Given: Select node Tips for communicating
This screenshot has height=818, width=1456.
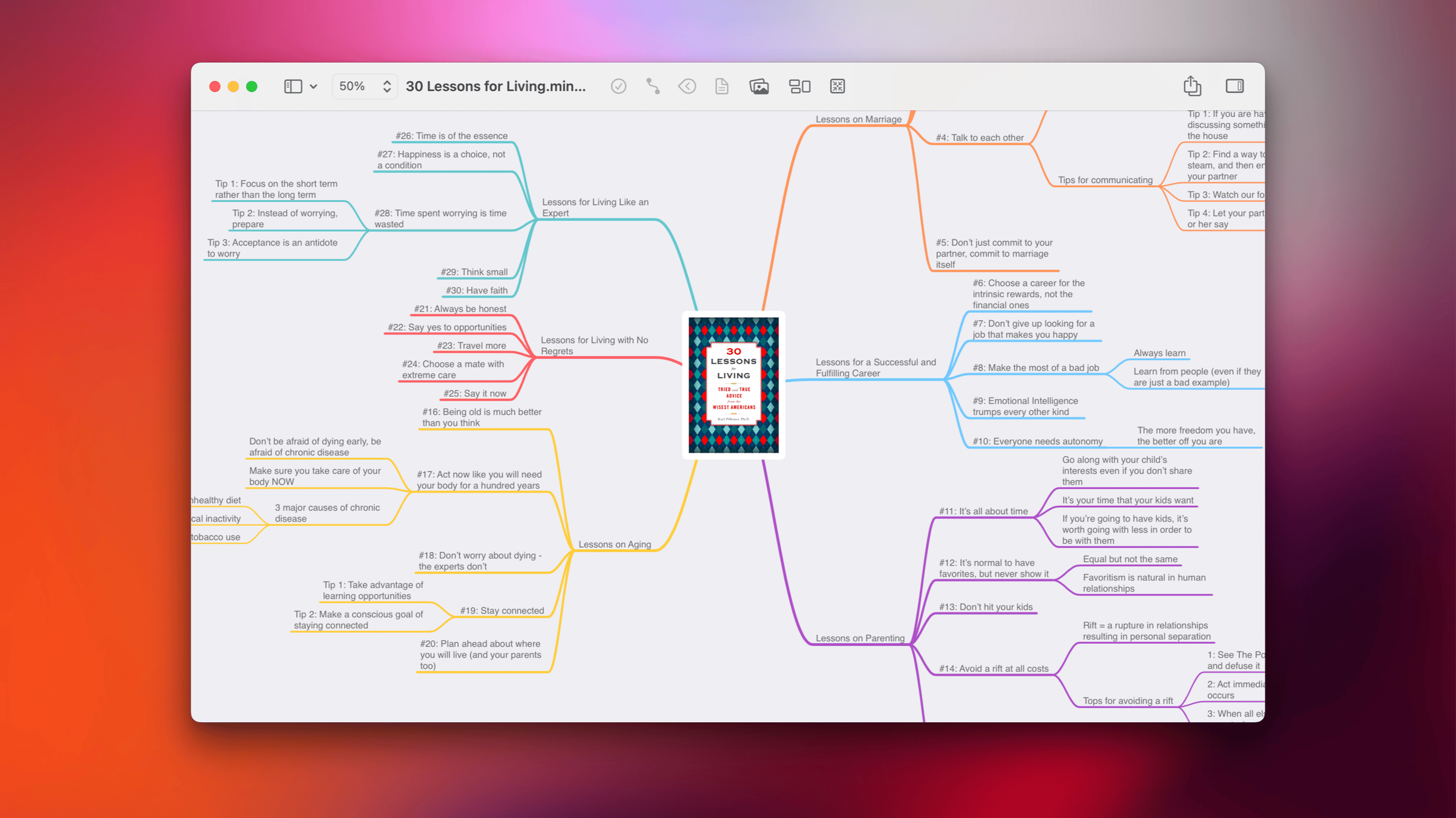Looking at the screenshot, I should click(1105, 180).
